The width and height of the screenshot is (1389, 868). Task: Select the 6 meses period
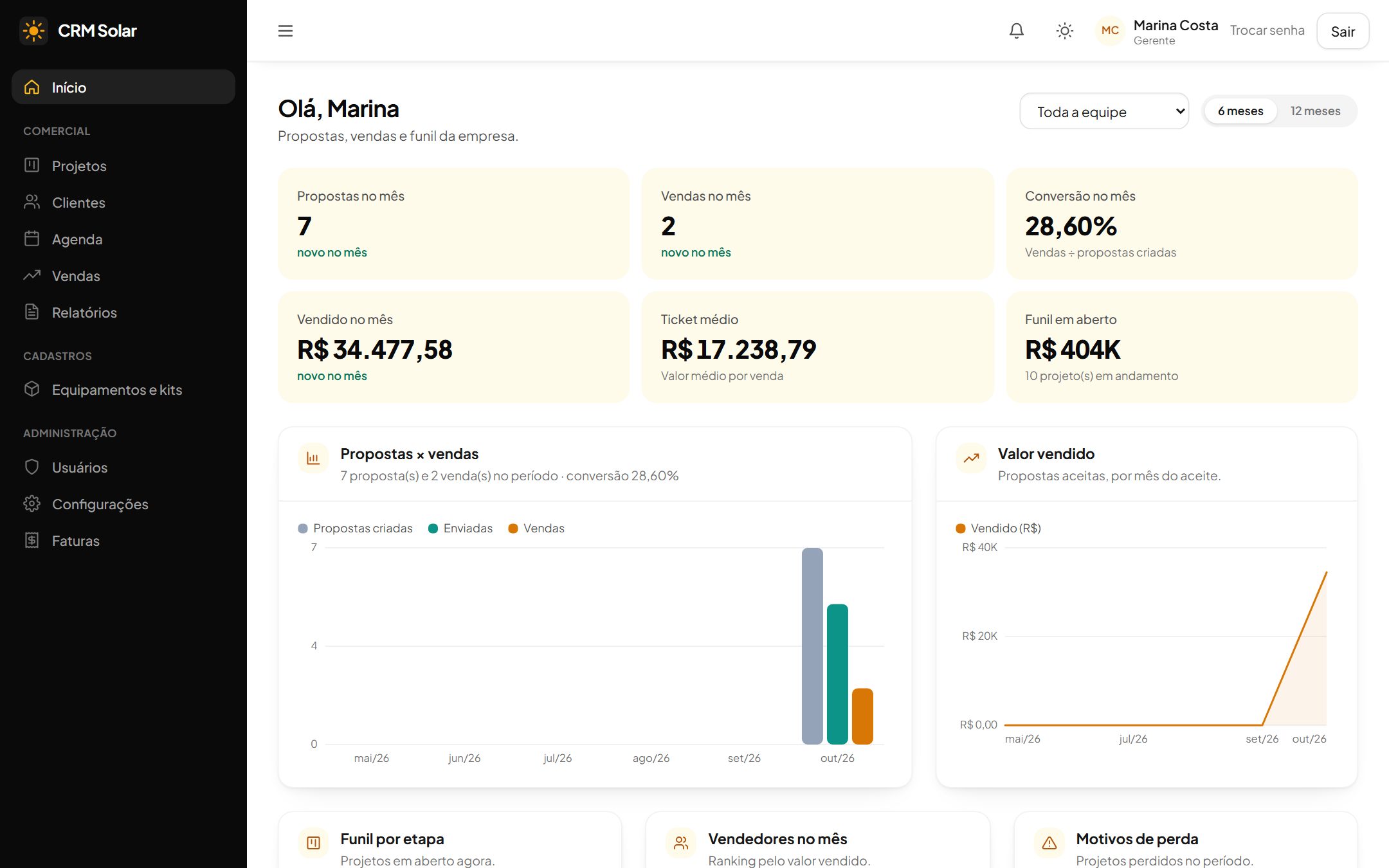tap(1240, 111)
